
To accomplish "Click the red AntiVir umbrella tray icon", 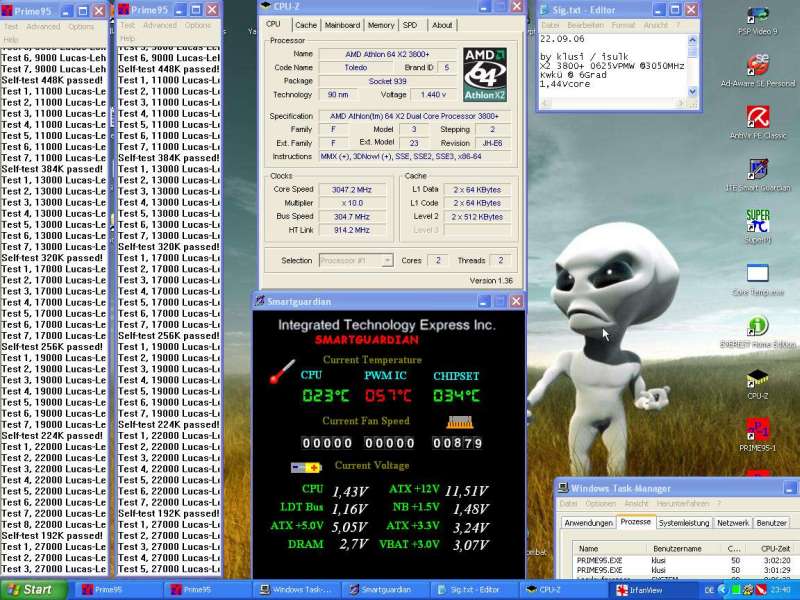I will pos(761,590).
